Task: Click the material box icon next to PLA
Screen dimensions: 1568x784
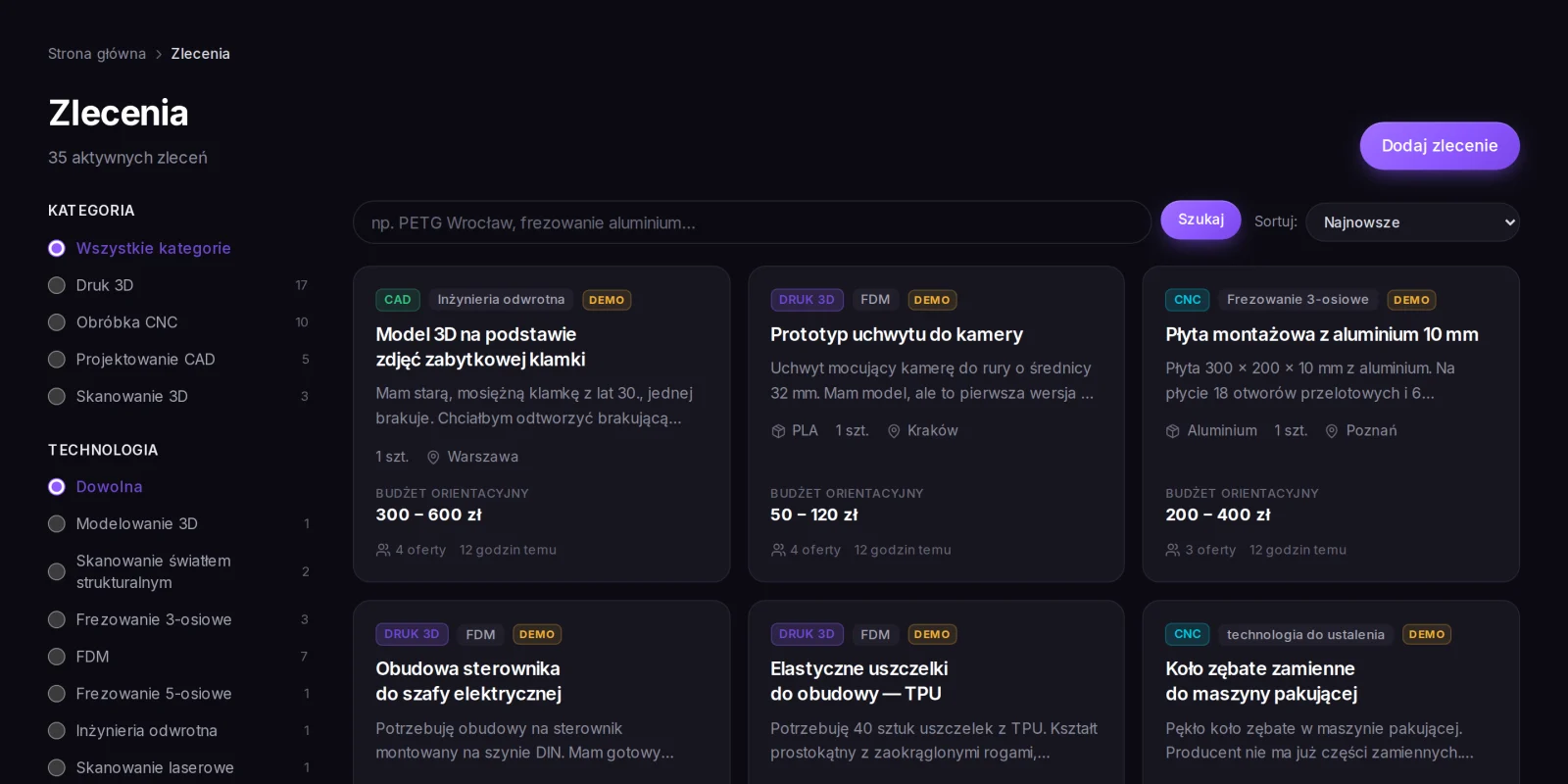Action: tap(778, 431)
